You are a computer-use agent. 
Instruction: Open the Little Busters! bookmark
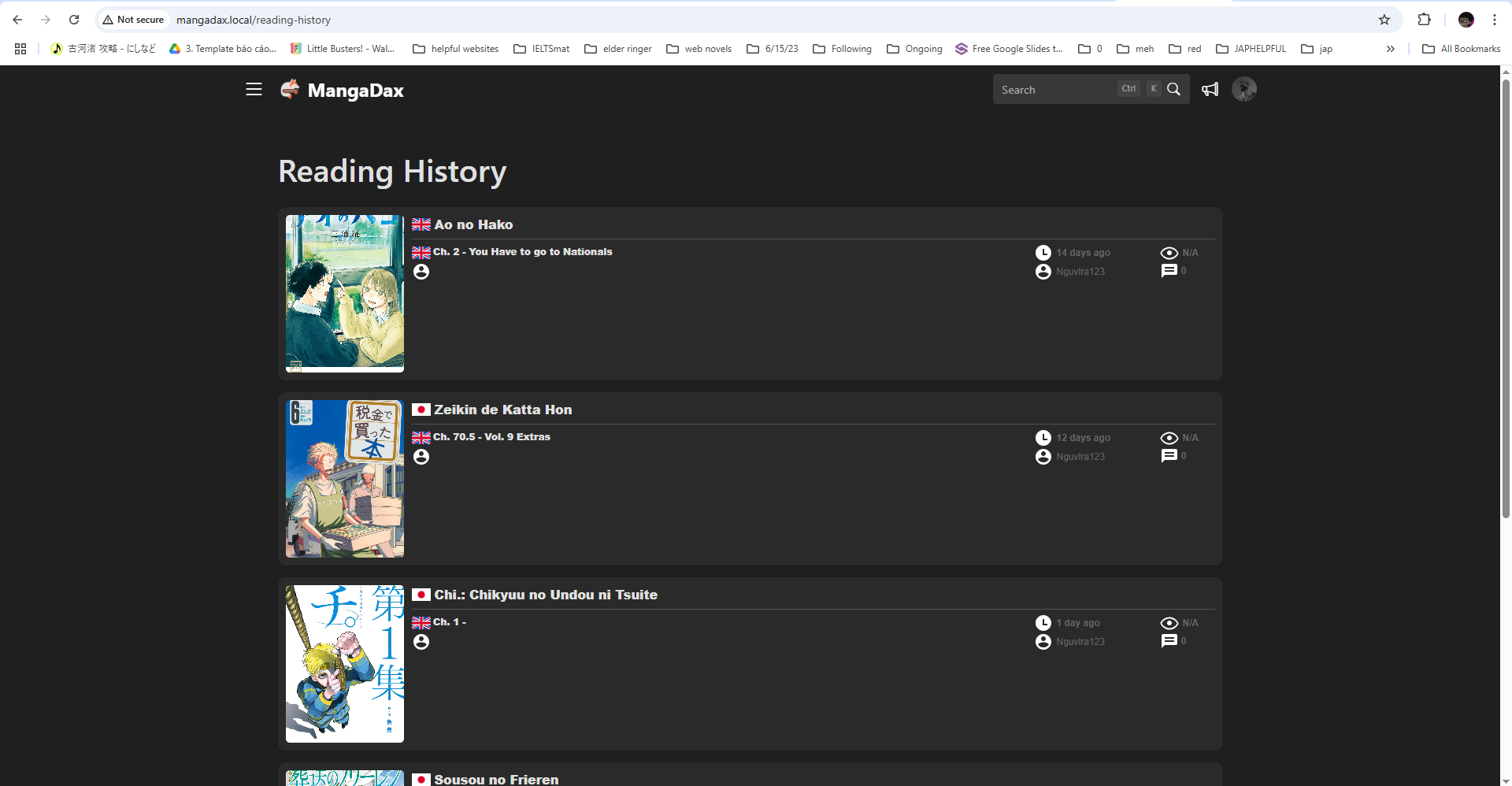(x=343, y=49)
